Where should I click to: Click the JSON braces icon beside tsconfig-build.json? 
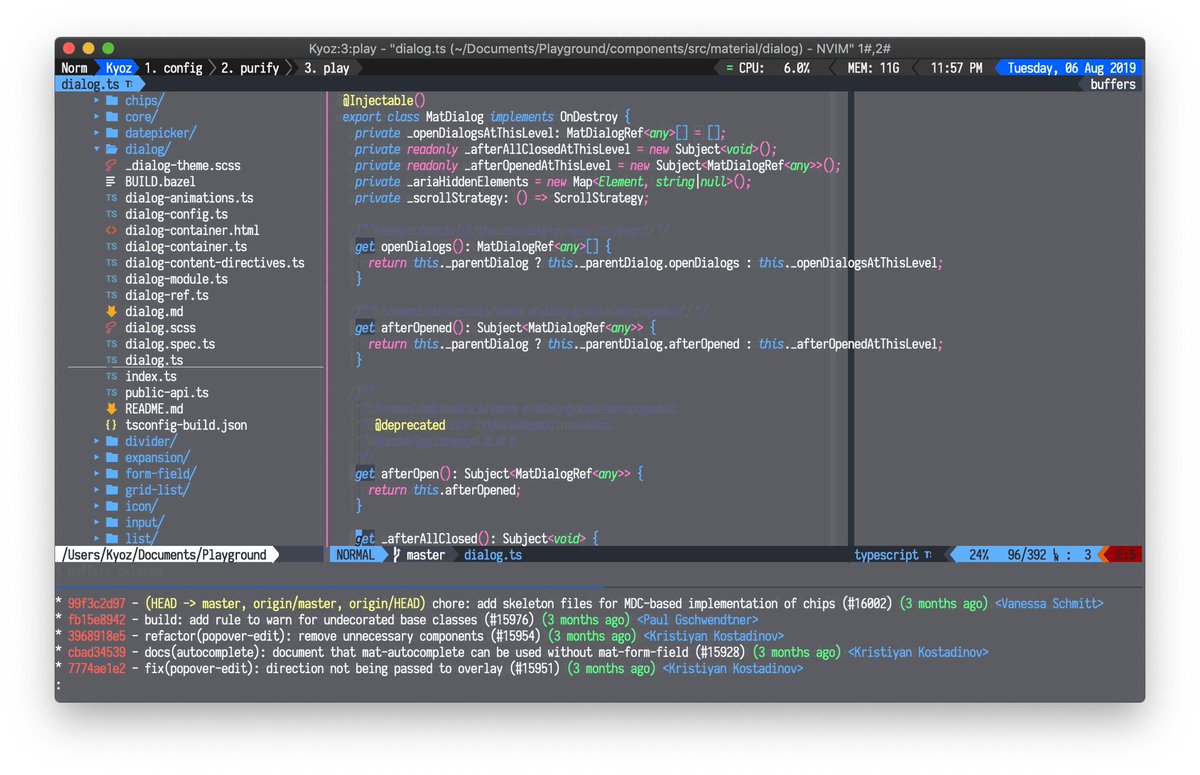111,425
